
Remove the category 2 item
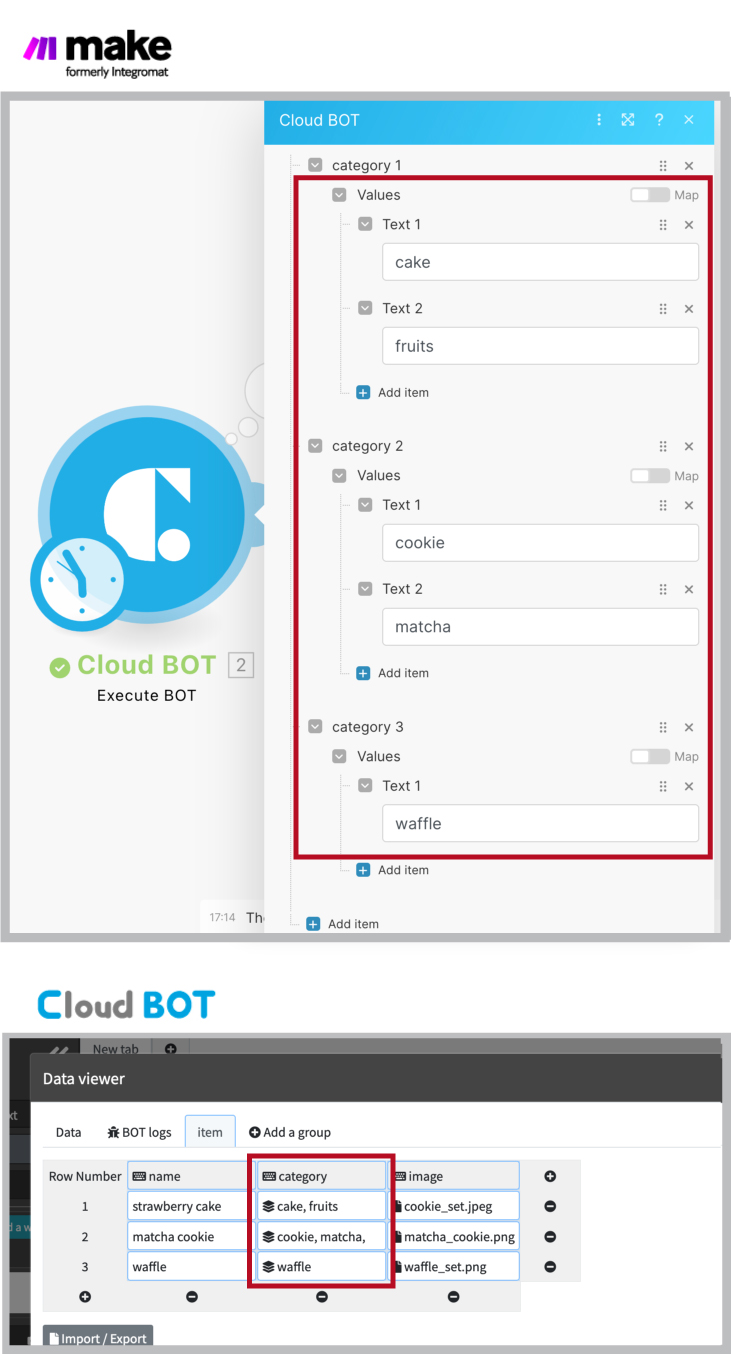[x=689, y=447]
